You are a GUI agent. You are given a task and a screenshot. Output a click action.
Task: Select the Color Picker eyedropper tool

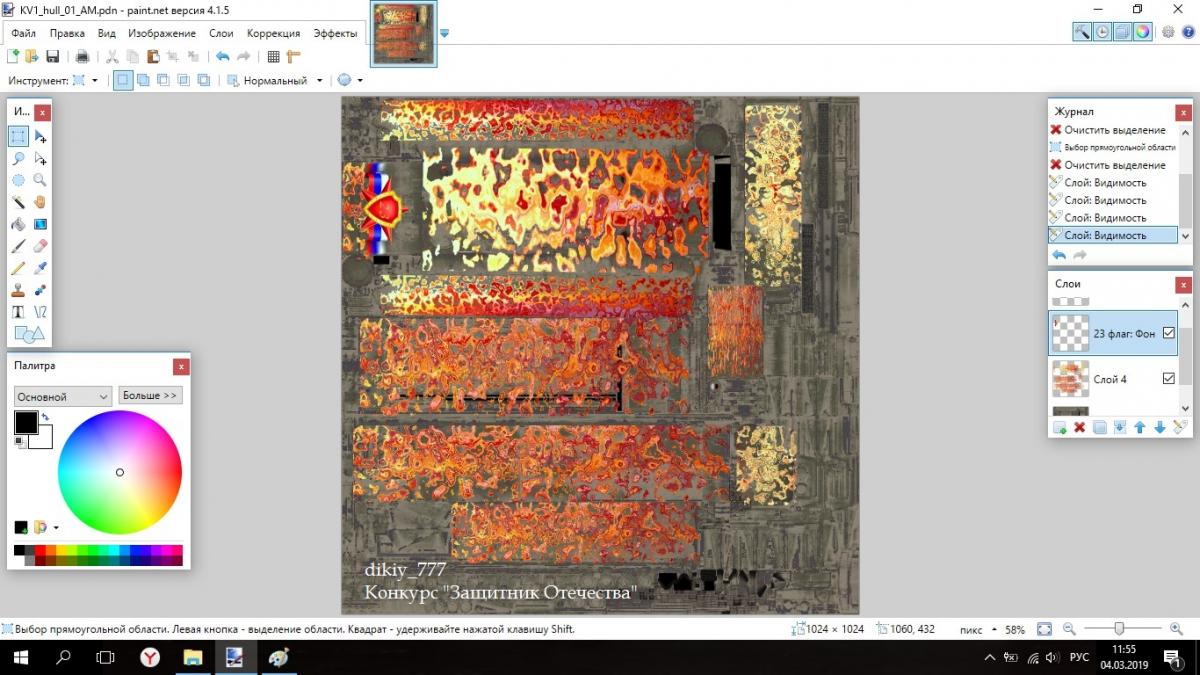tap(40, 268)
